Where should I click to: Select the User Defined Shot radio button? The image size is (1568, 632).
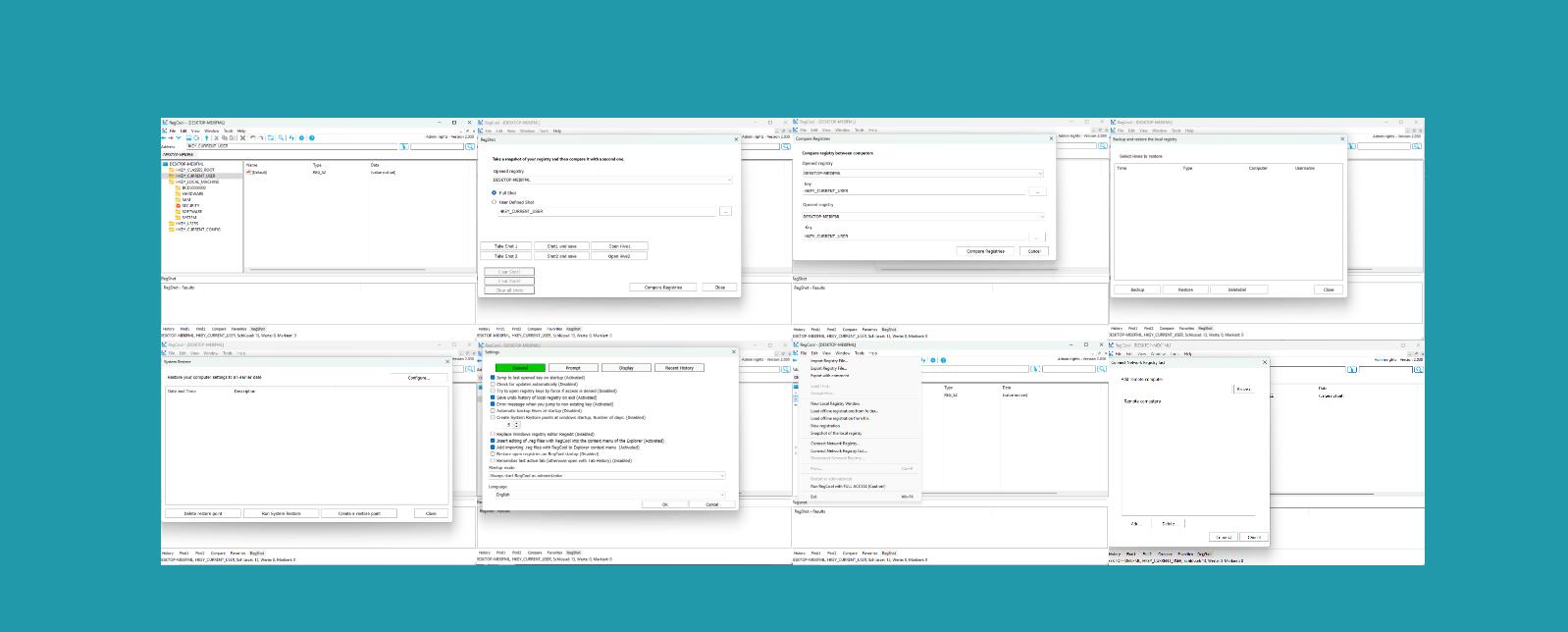coord(494,202)
